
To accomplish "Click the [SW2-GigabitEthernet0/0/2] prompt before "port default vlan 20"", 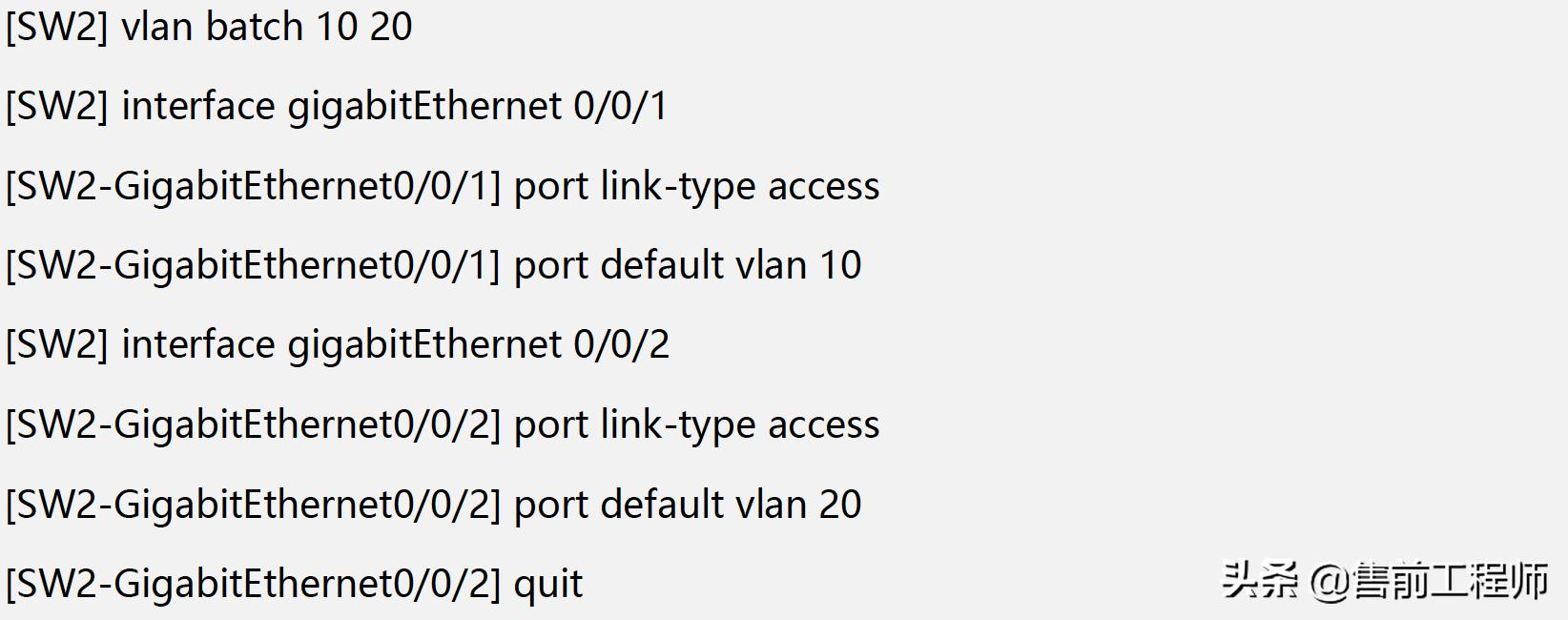I will pos(253,504).
